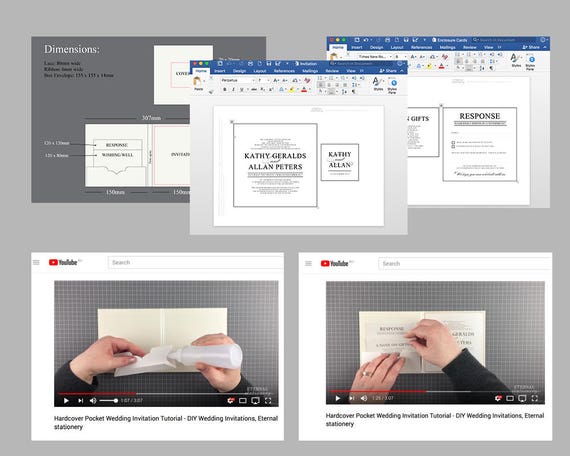
Task: Switch the left video to theater mode
Action: coord(243,400)
